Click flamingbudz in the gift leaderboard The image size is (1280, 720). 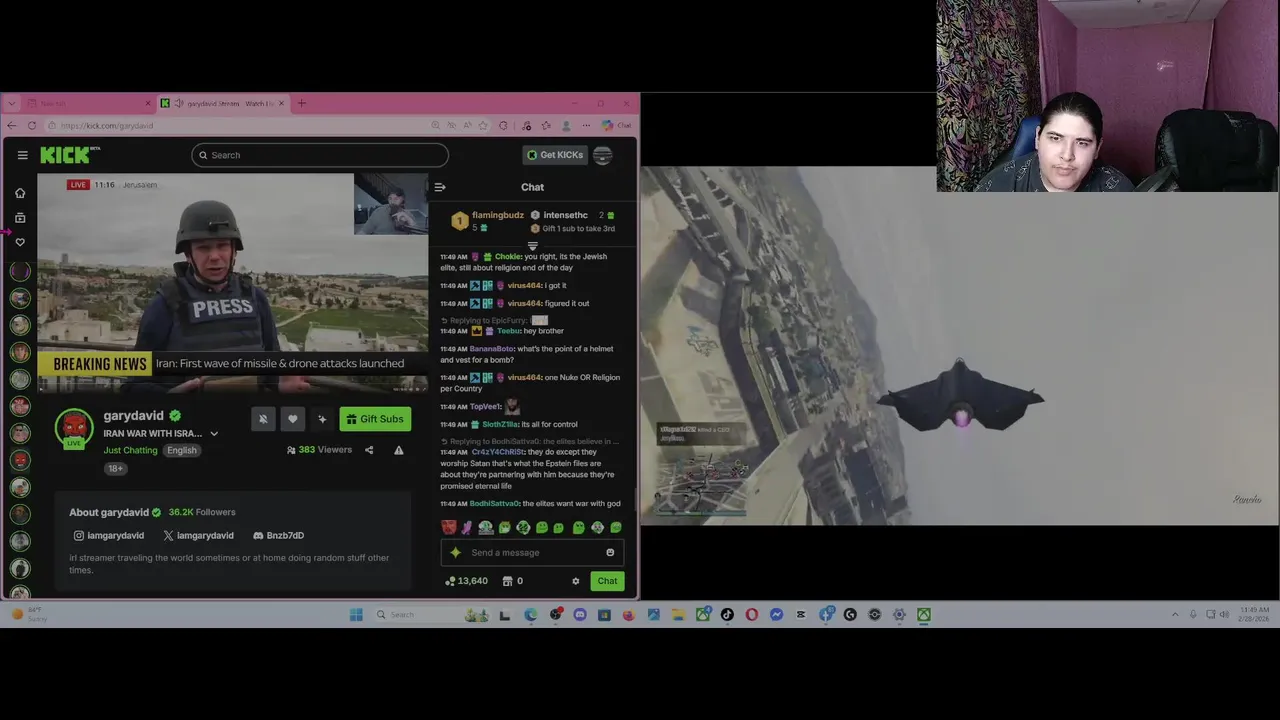click(497, 215)
